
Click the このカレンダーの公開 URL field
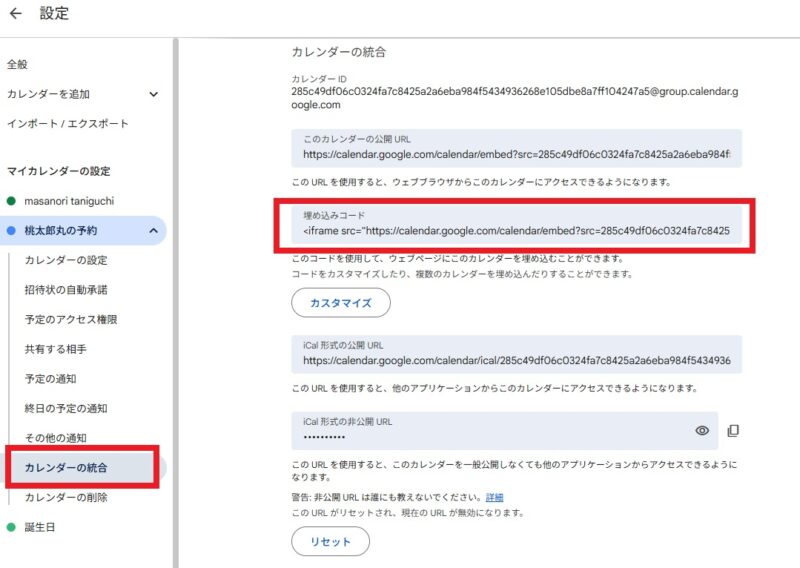(x=516, y=155)
